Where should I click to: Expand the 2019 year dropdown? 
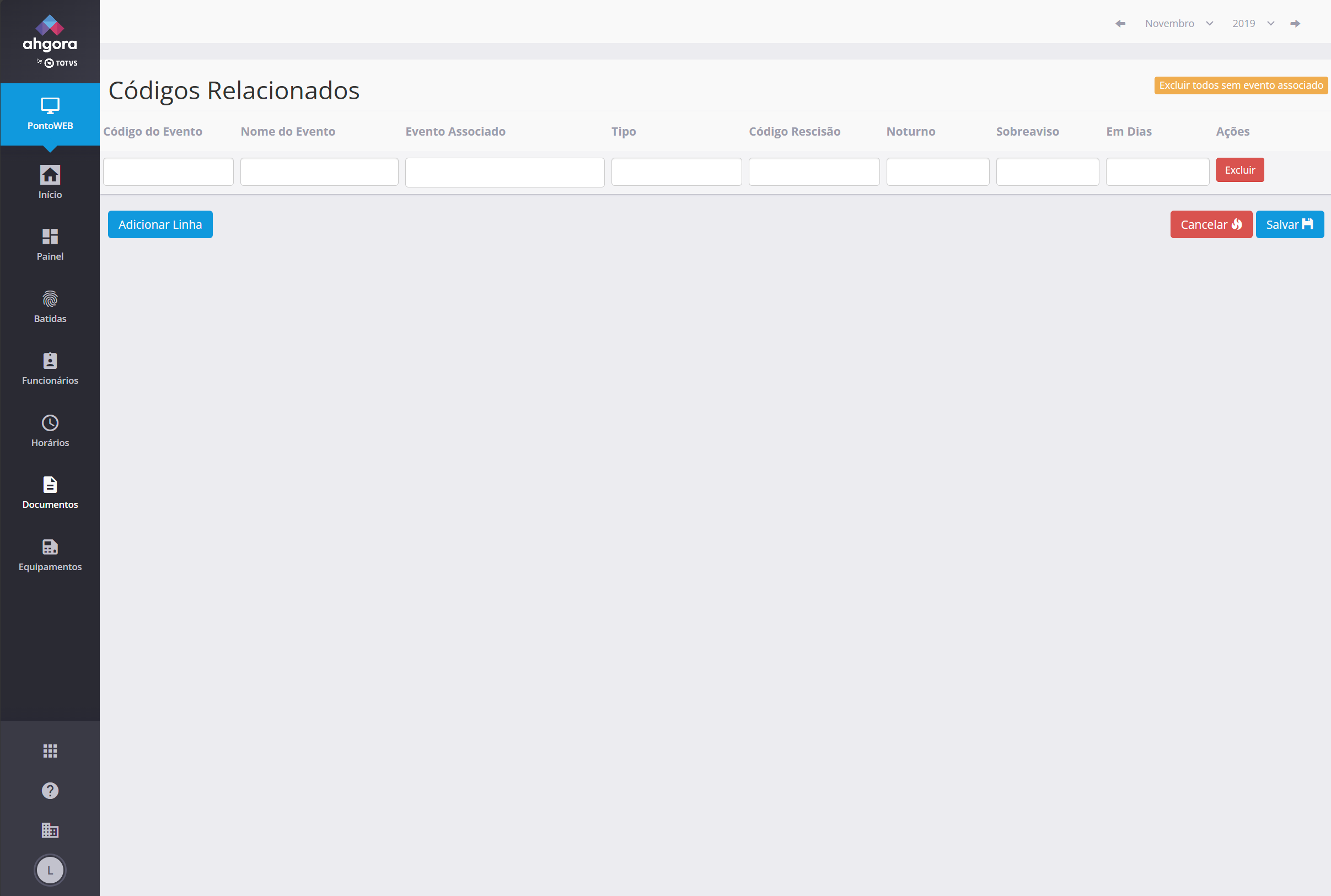(x=1253, y=23)
